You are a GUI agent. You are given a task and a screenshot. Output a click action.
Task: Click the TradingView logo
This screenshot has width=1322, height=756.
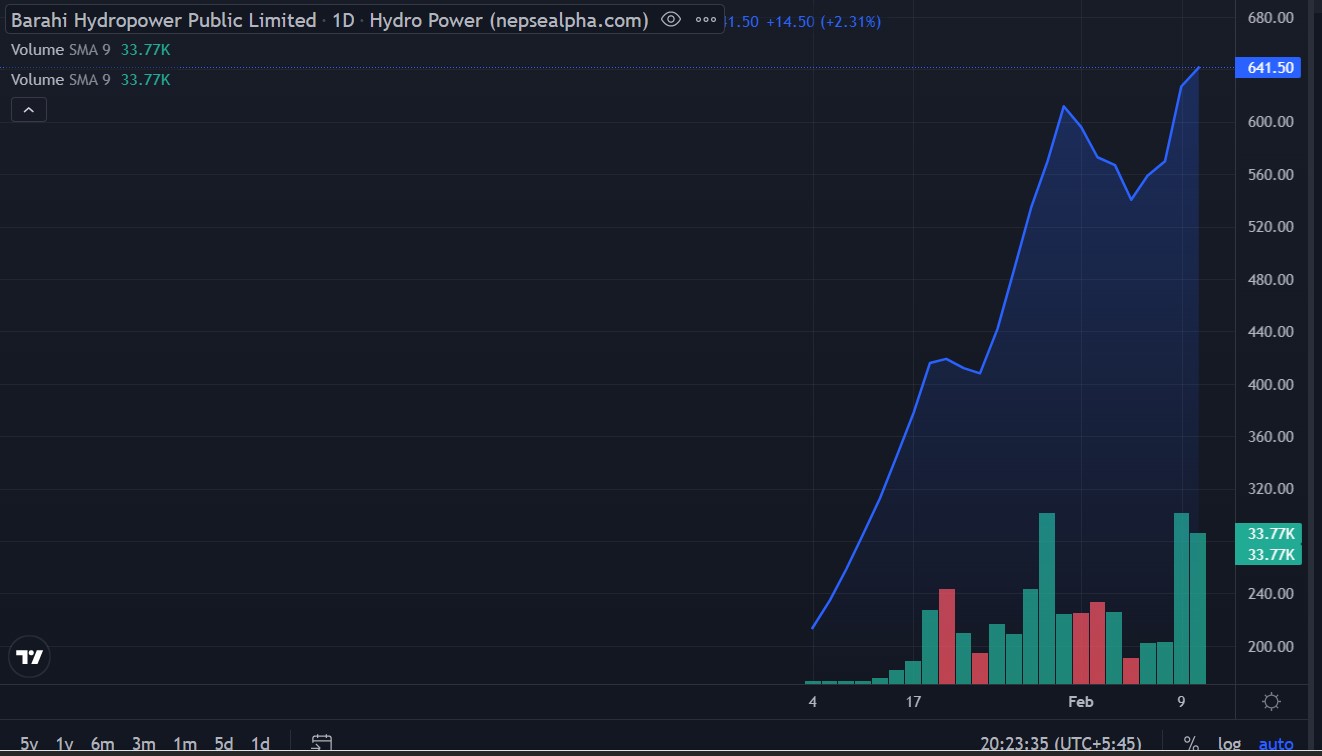tap(30, 657)
